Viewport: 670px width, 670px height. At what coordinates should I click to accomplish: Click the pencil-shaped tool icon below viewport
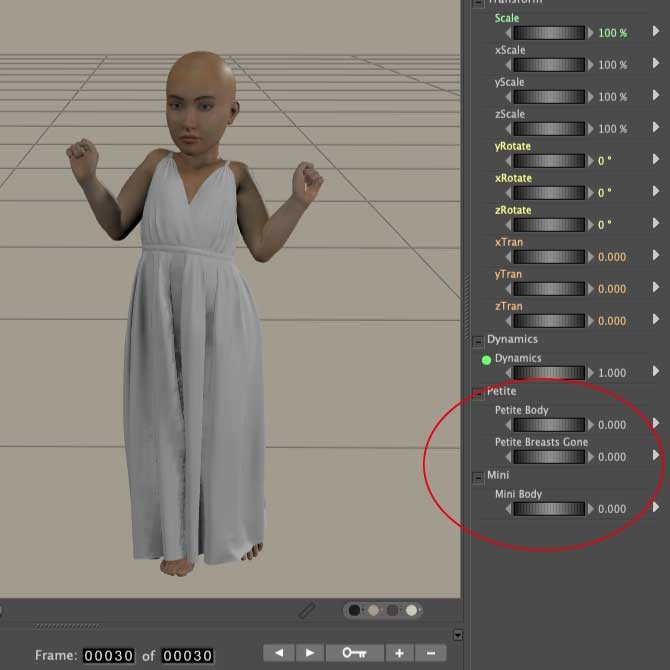pyautogui.click(x=307, y=610)
